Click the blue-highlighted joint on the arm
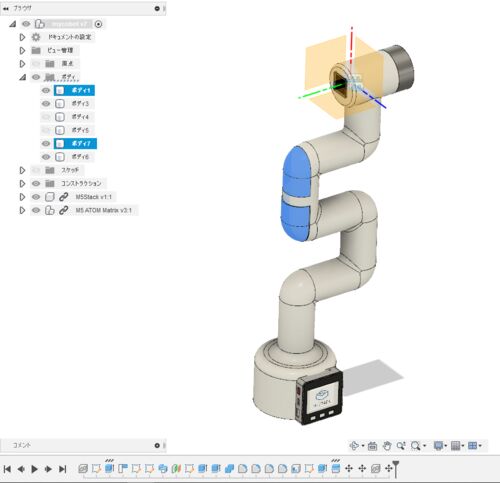 pos(297,193)
